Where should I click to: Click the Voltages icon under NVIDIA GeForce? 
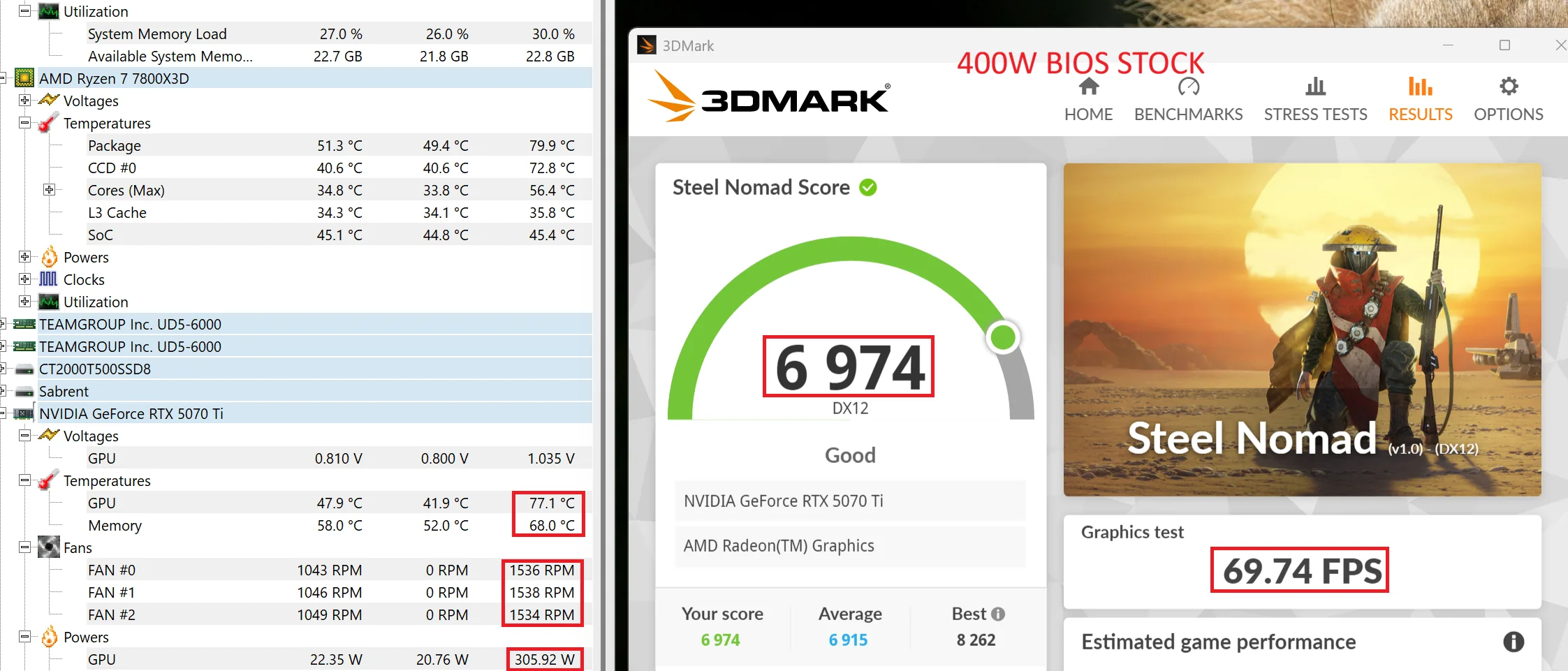[x=49, y=435]
